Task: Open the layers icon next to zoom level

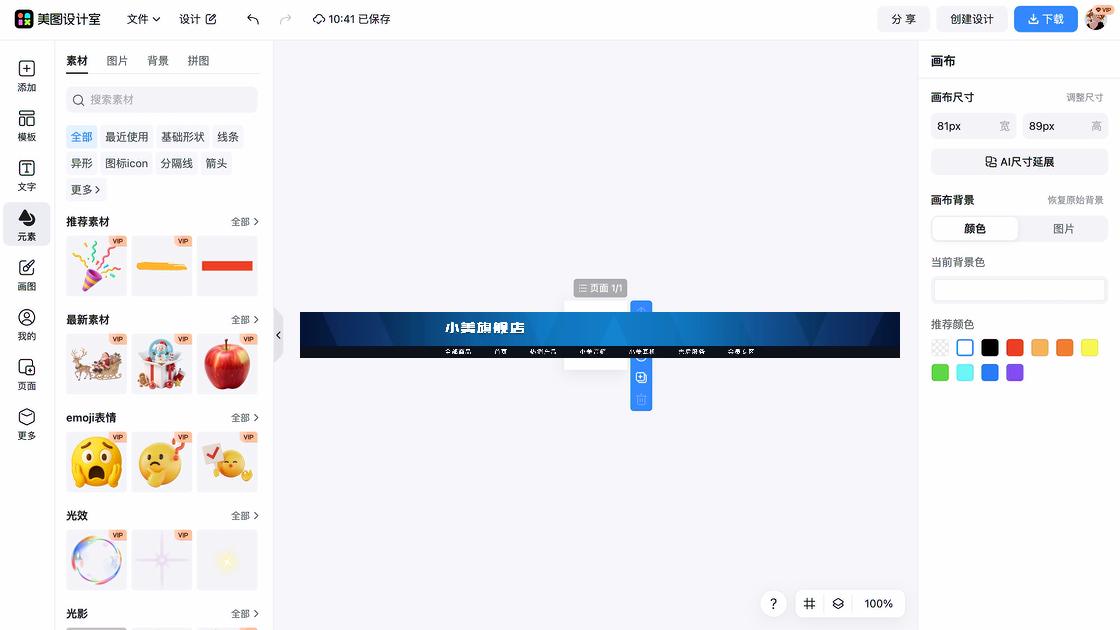Action: pyautogui.click(x=838, y=604)
